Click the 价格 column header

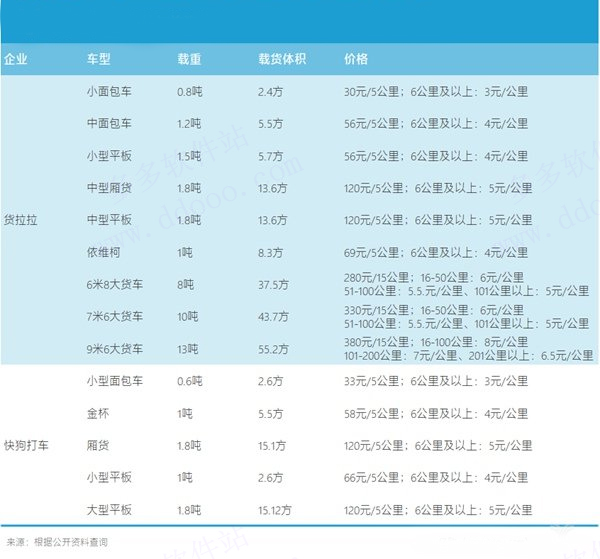356,59
